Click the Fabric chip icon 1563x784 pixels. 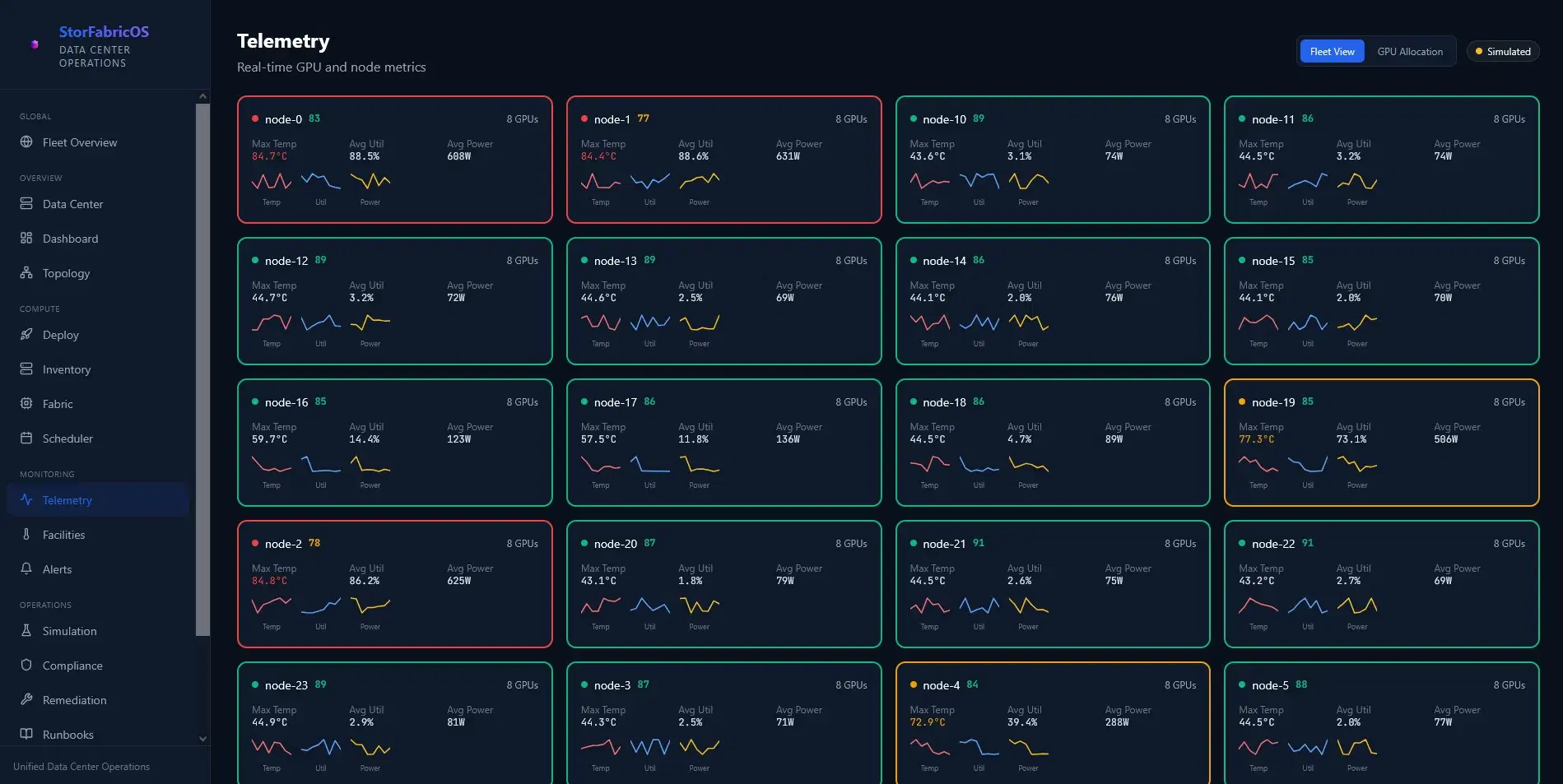pos(26,403)
